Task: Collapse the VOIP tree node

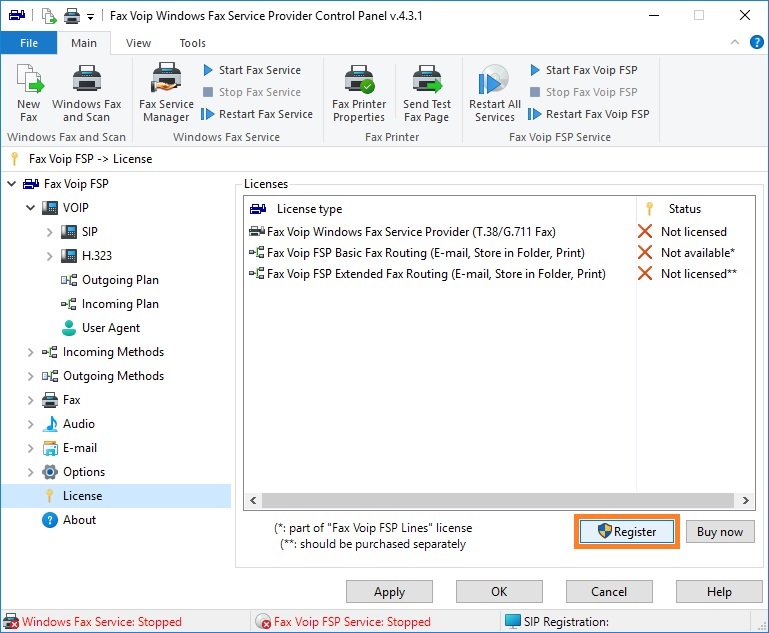Action: click(30, 208)
